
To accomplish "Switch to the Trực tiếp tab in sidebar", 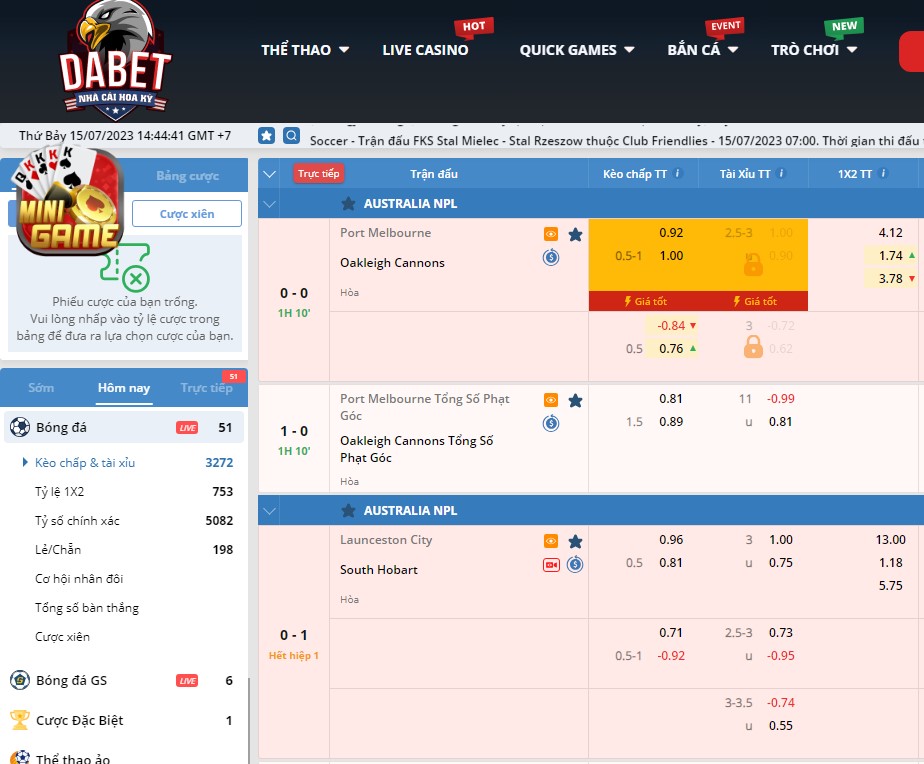I will point(206,388).
